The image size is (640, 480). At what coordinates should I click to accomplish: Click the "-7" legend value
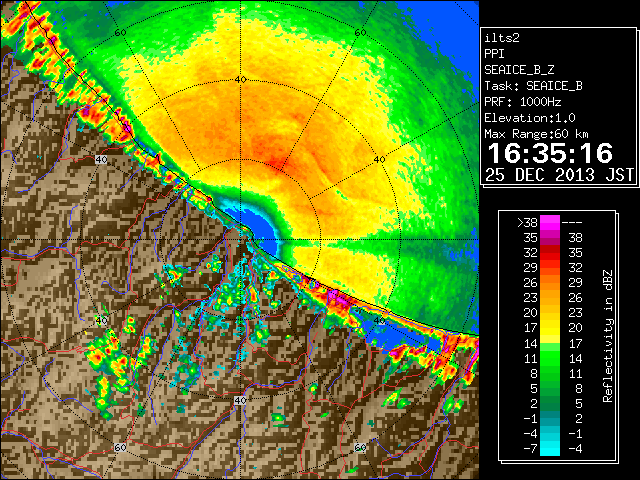point(530,448)
